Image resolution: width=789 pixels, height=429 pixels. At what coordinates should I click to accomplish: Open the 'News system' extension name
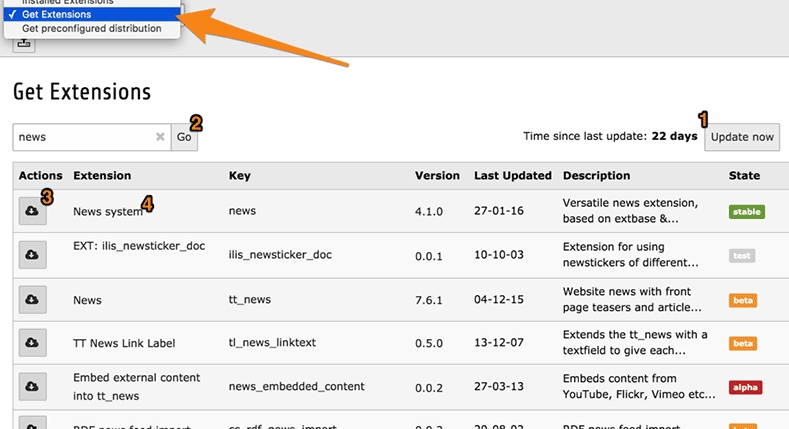click(108, 212)
